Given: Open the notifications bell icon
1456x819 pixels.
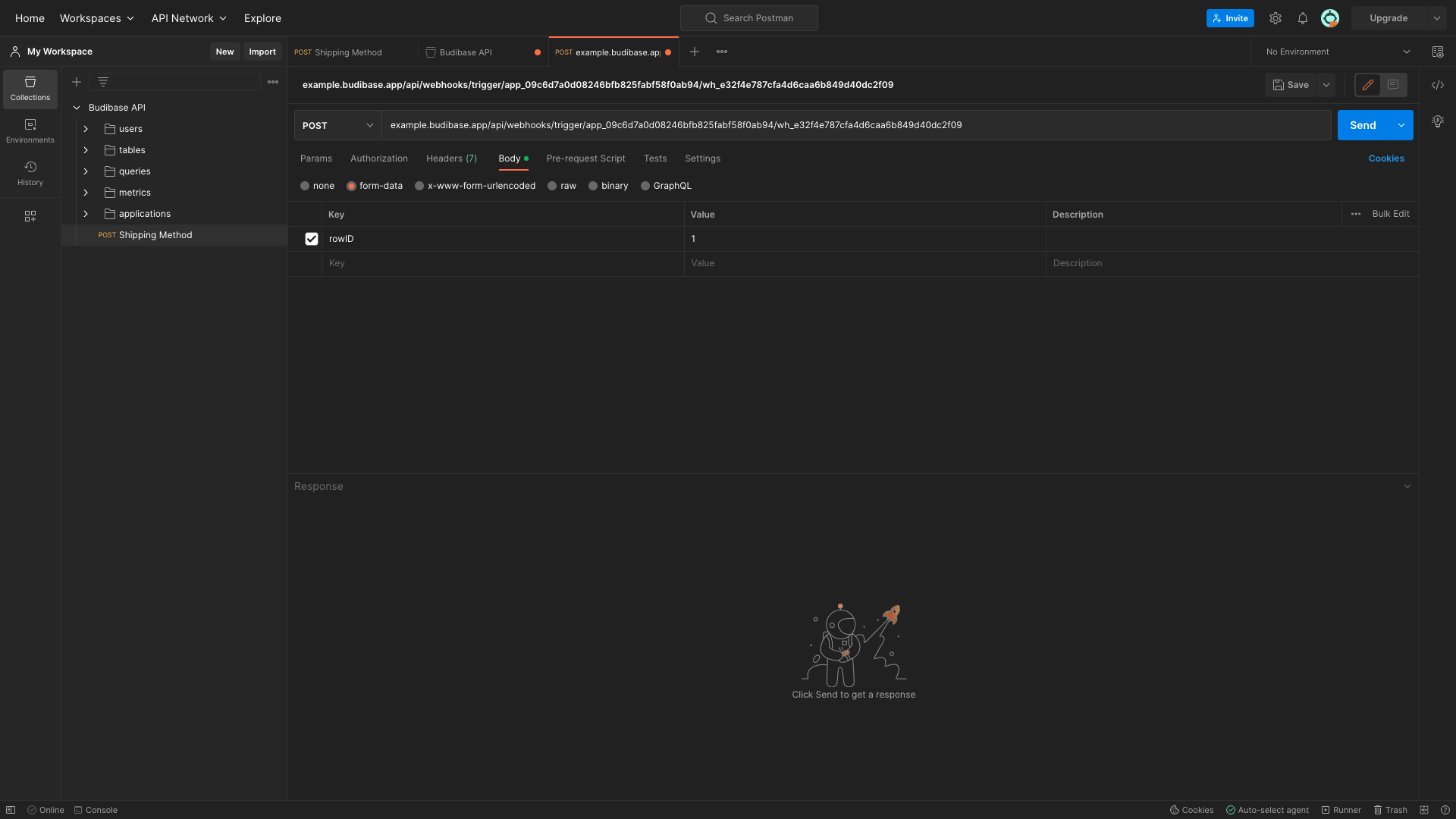Looking at the screenshot, I should 1303,18.
